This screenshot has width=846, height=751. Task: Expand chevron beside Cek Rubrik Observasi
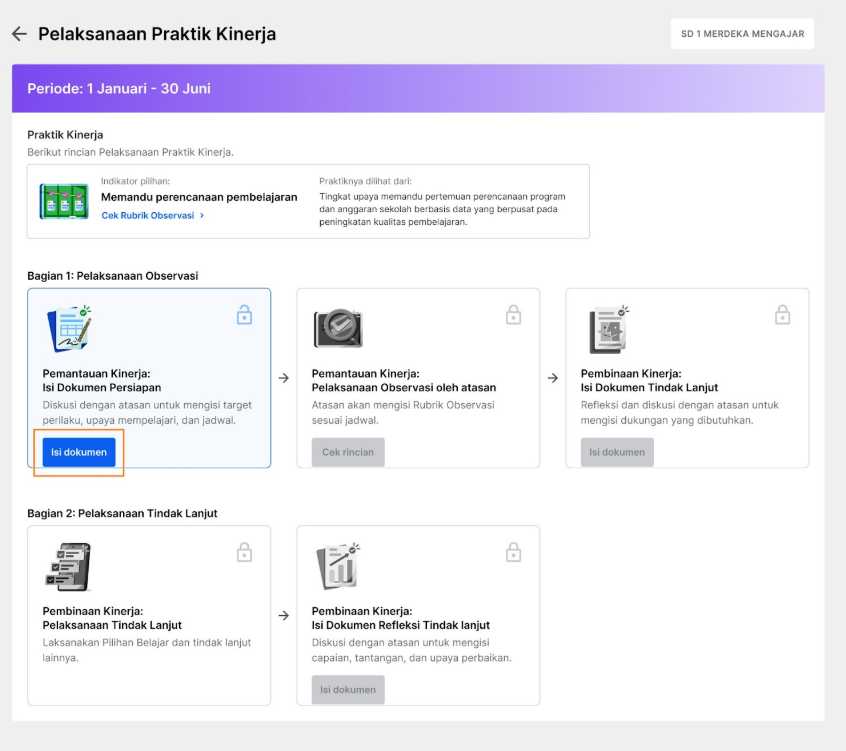[202, 215]
